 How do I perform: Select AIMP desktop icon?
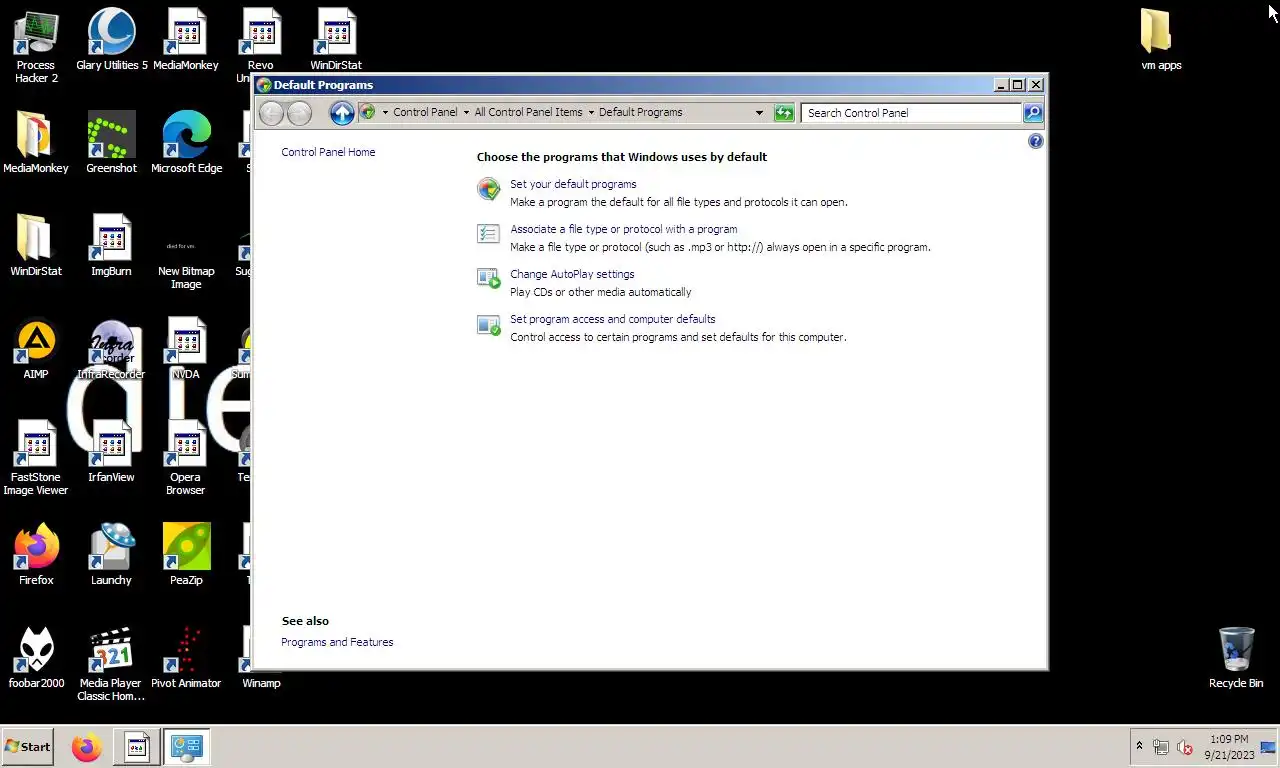pos(36,349)
